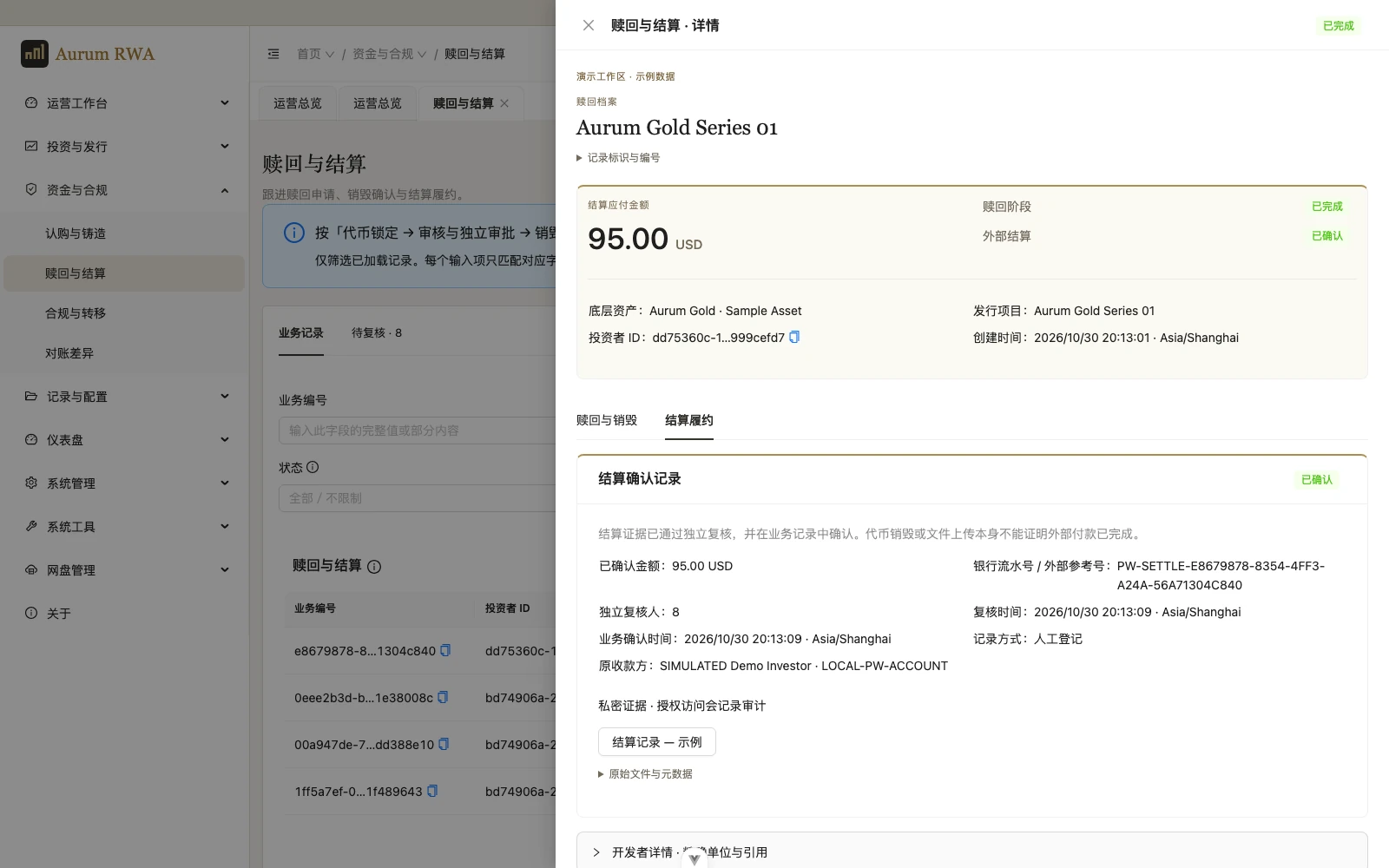Click the 资金与合规 shield icon

[31, 189]
